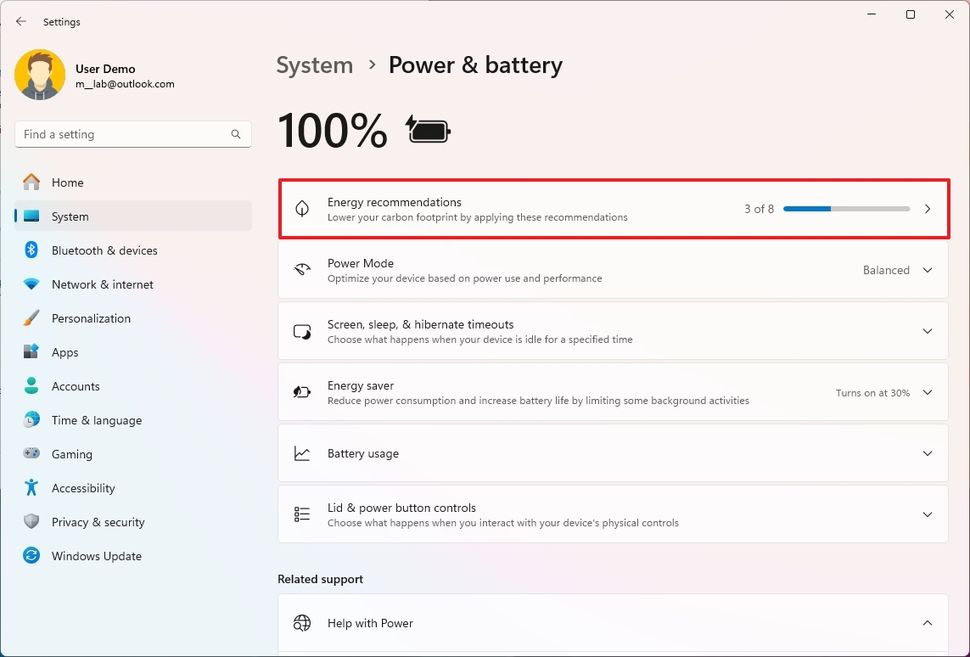Collapse the Help with Power section

(927, 622)
